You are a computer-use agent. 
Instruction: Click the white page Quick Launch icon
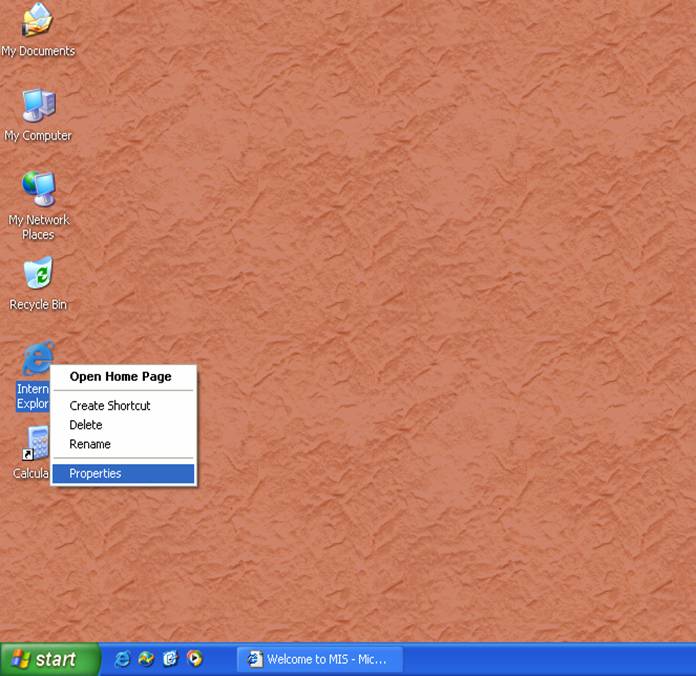(x=171, y=659)
